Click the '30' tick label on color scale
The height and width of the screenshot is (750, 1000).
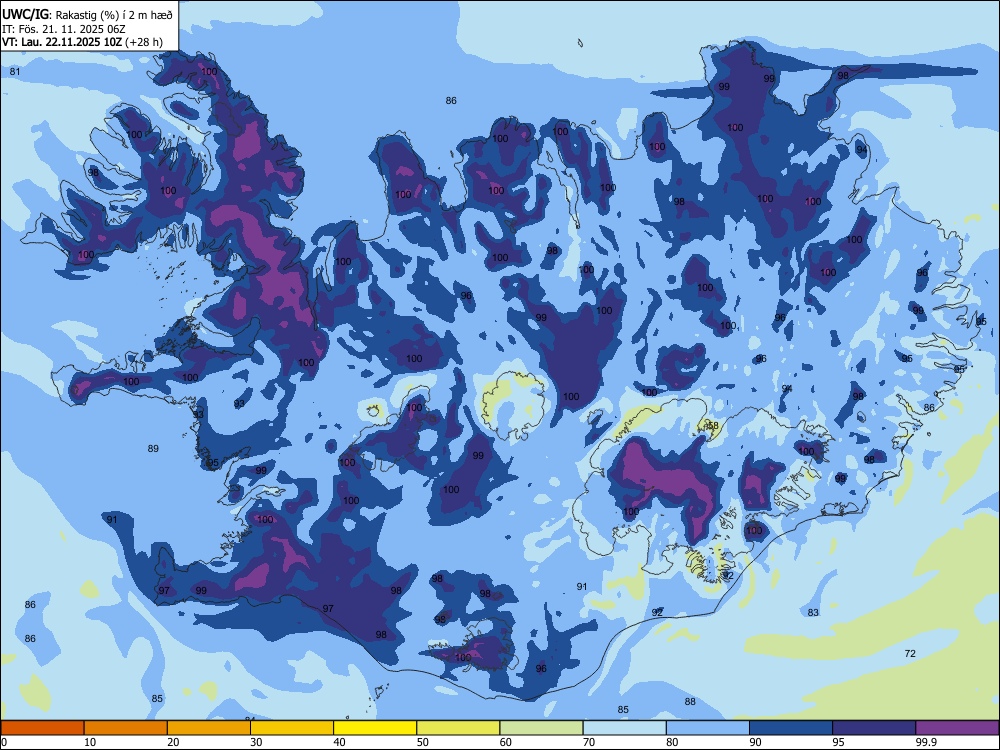tap(256, 742)
